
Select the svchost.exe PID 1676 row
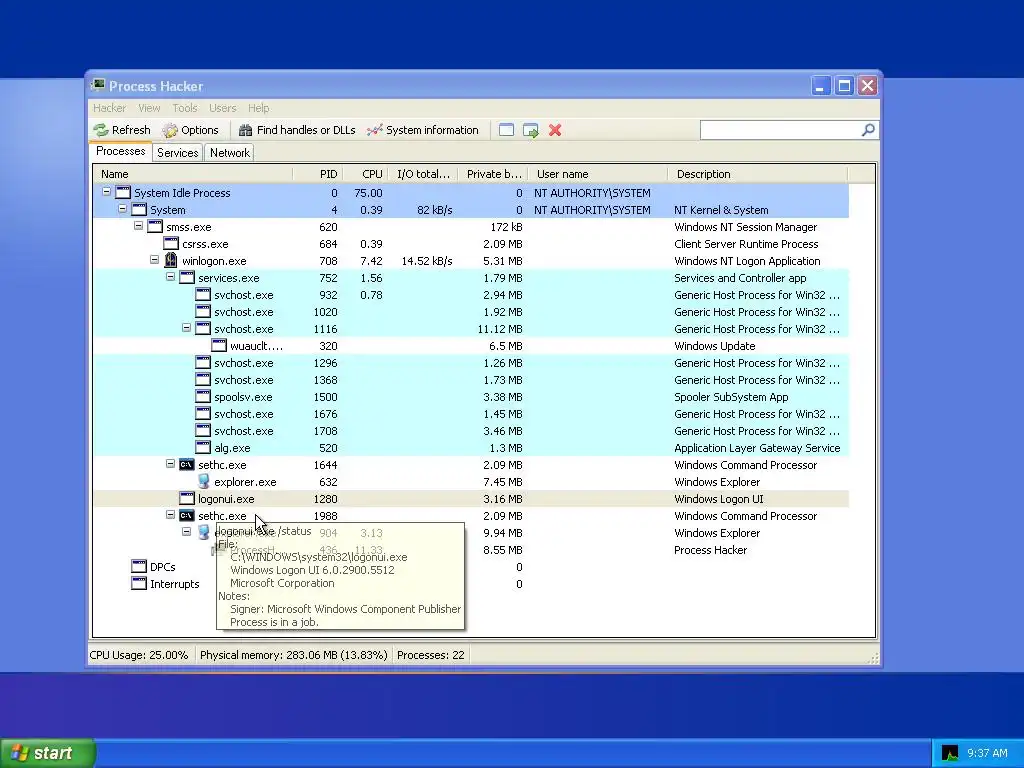[471, 413]
